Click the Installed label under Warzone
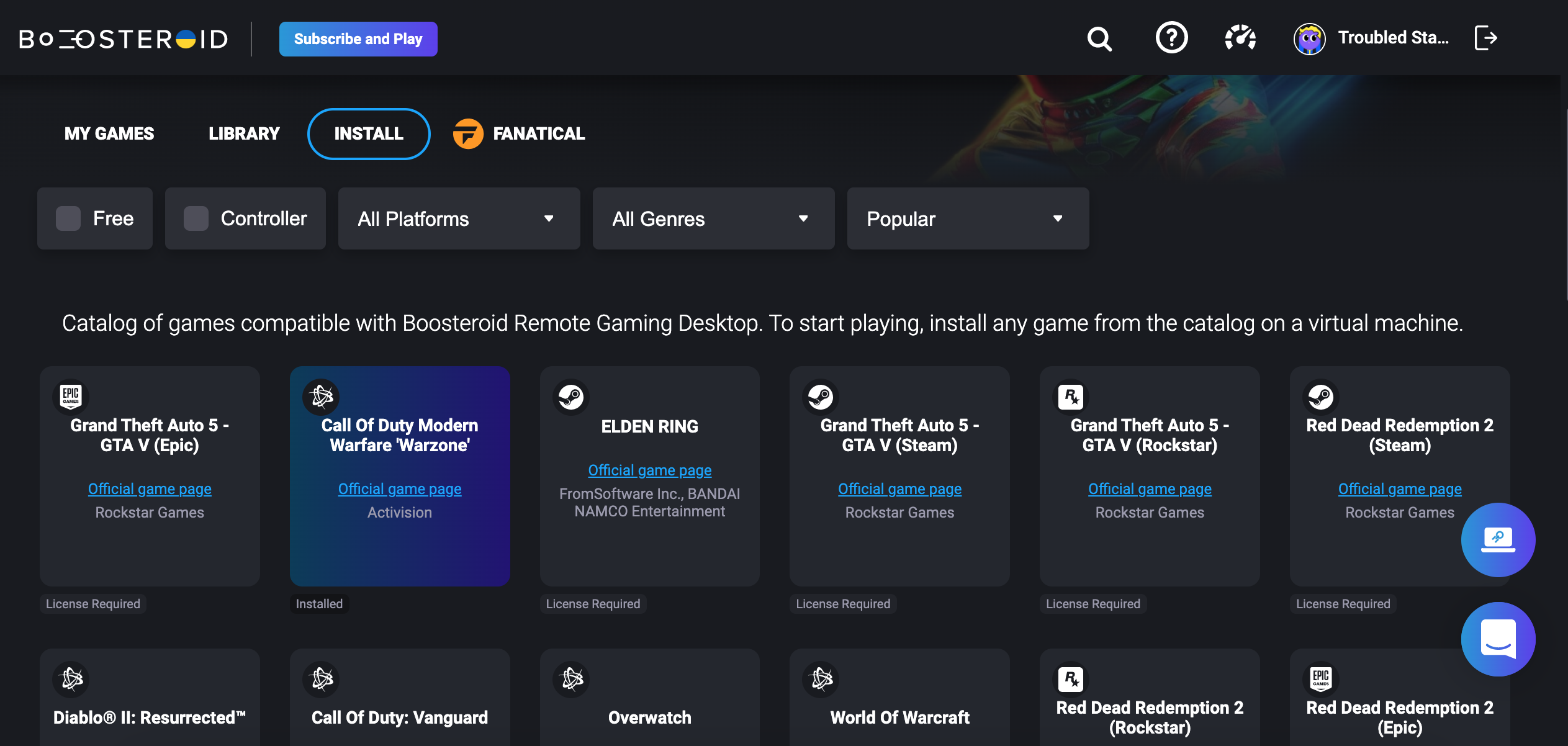 click(x=319, y=604)
